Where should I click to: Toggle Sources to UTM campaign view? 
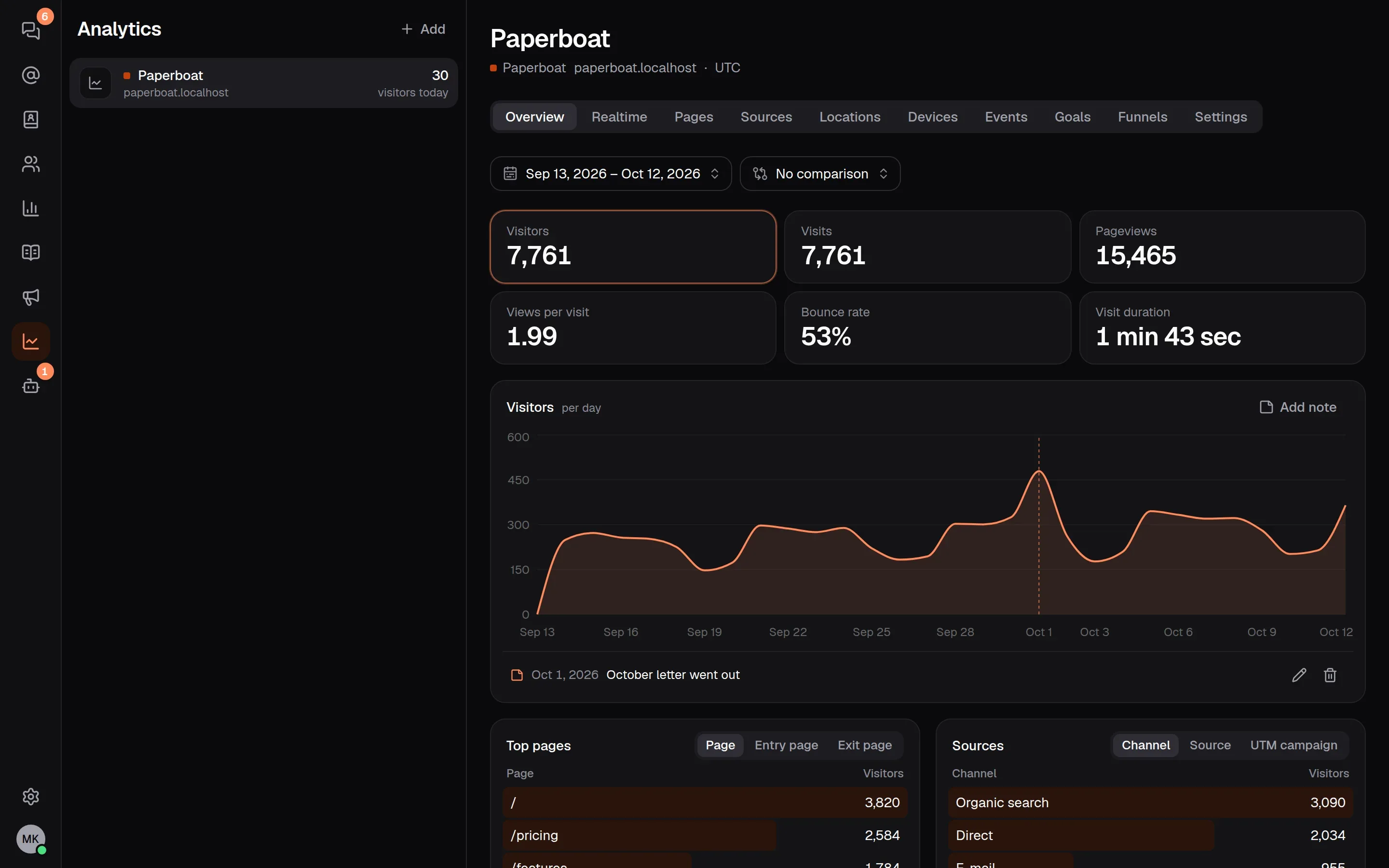1293,745
